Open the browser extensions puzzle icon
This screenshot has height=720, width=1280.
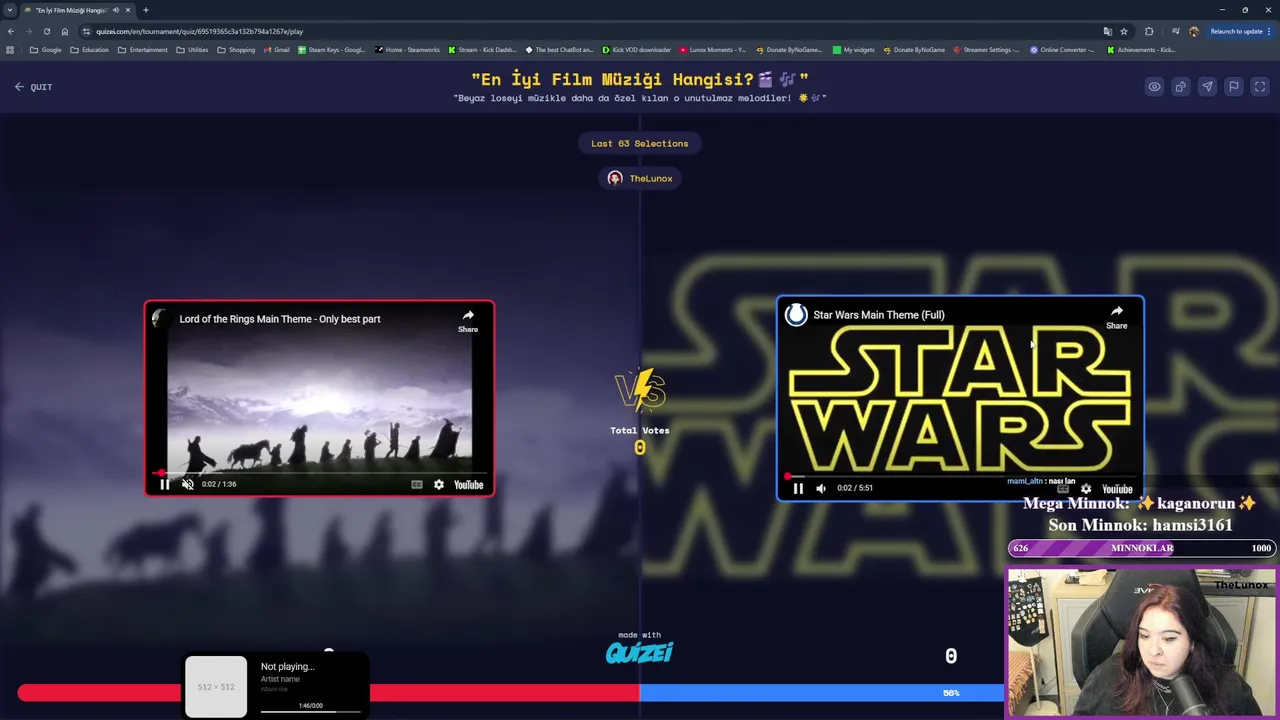click(1149, 31)
